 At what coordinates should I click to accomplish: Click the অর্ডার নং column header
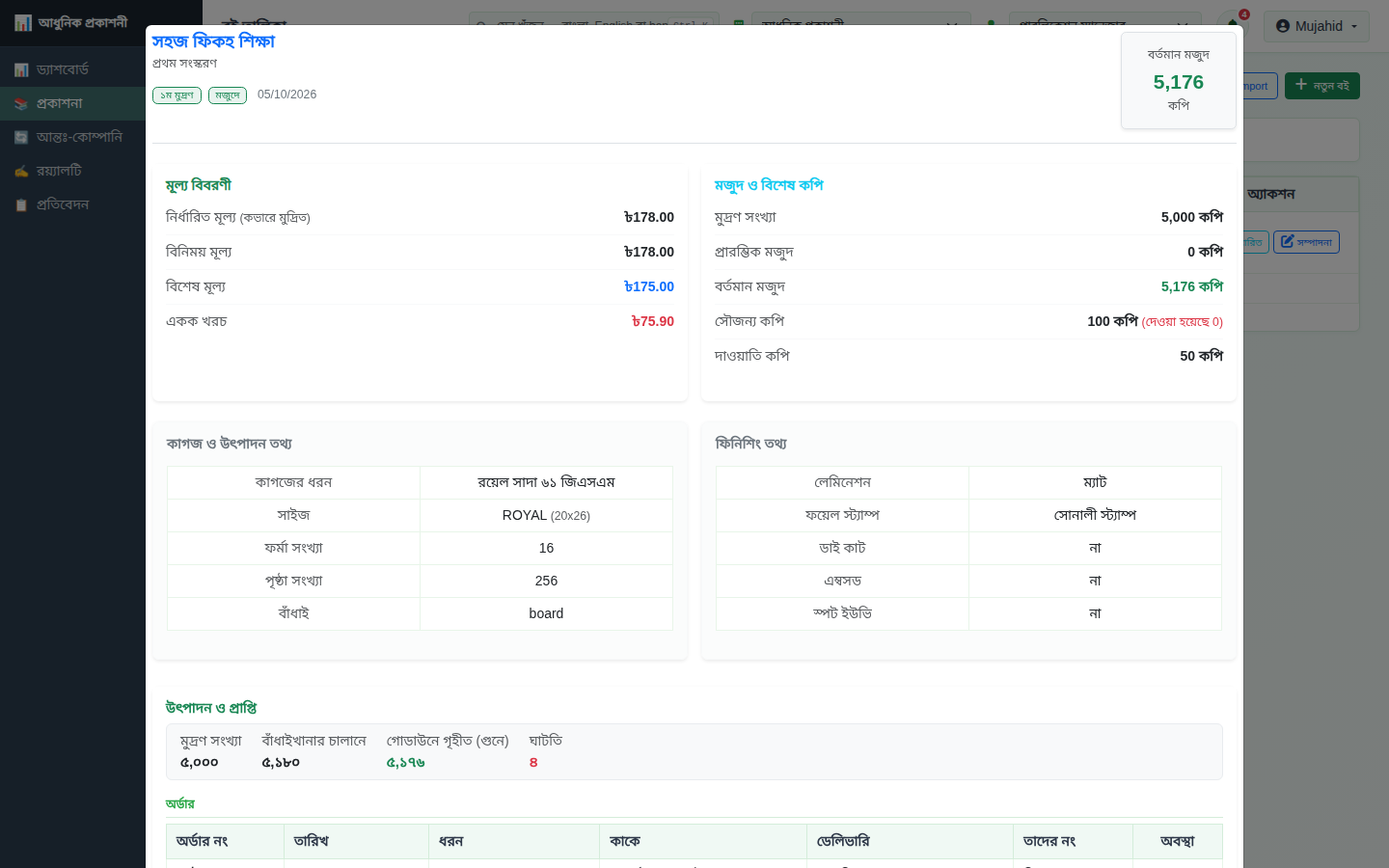point(225,841)
